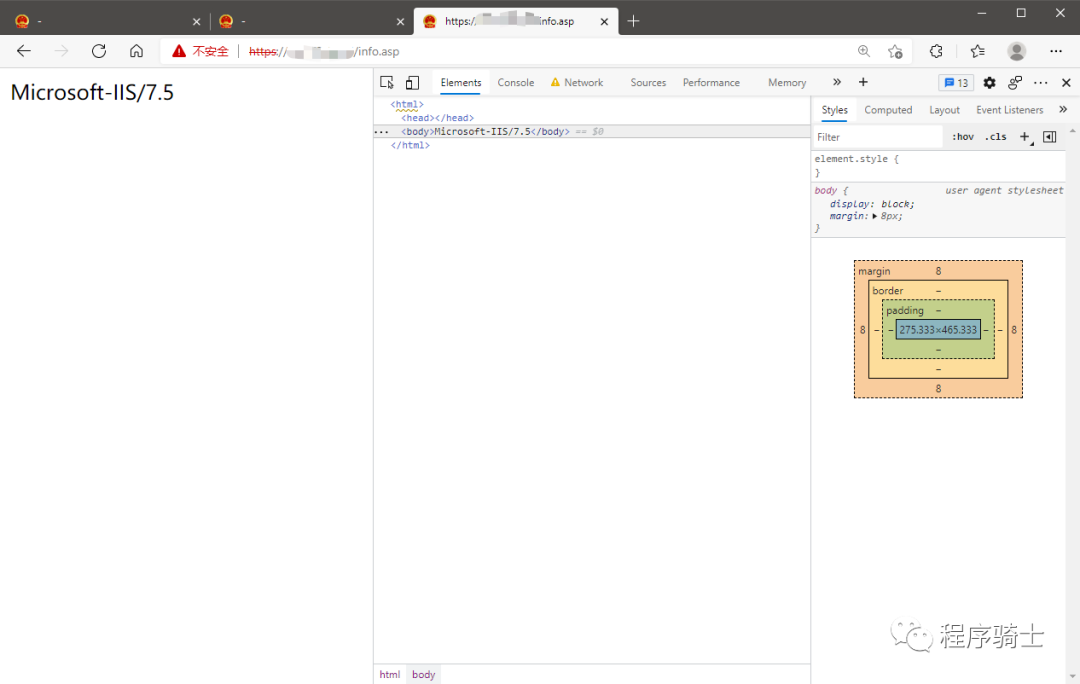Switch to the Console tab
The width and height of the screenshot is (1080, 684).
[516, 83]
